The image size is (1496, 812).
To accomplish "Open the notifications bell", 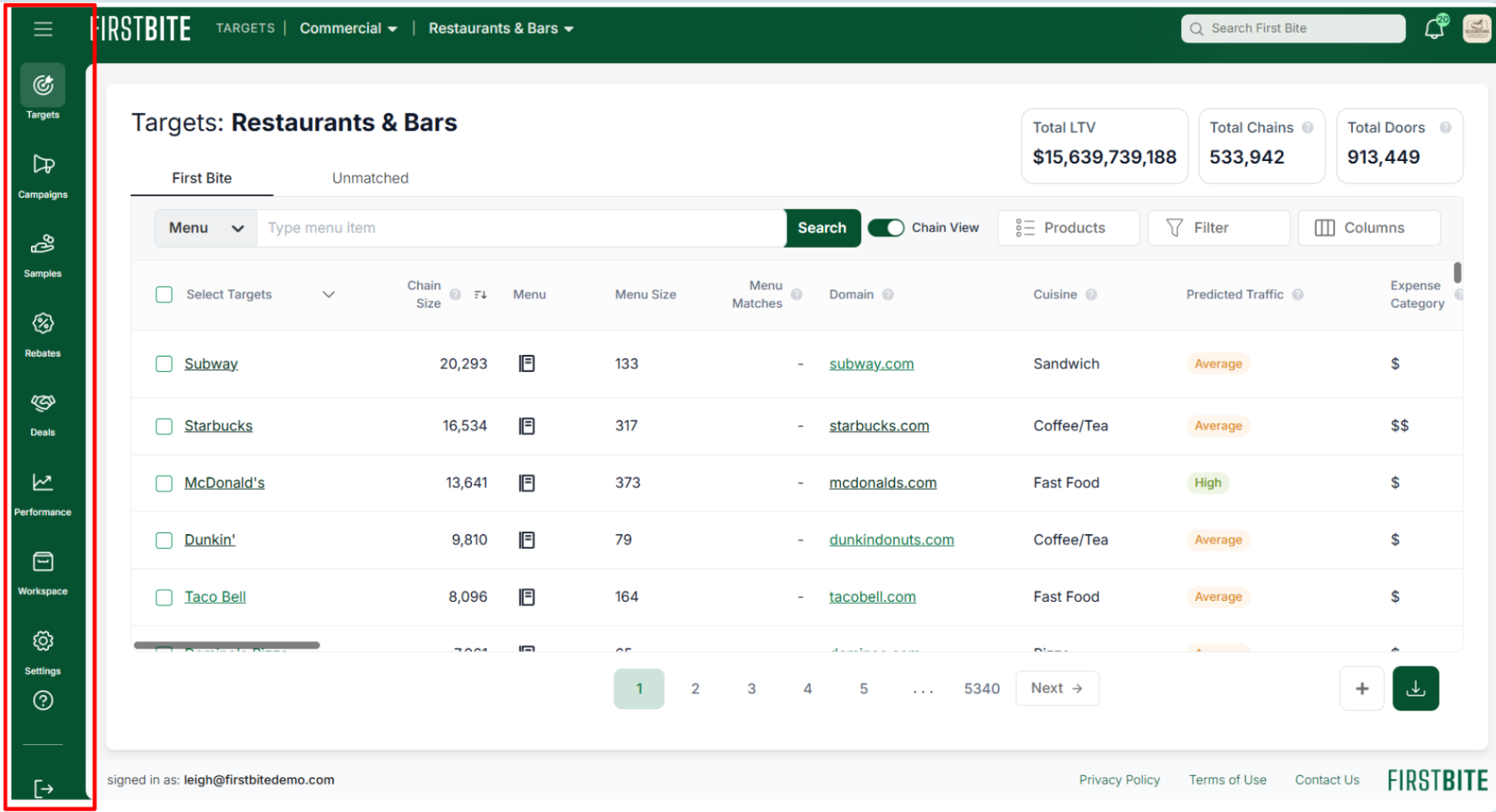I will 1435,29.
